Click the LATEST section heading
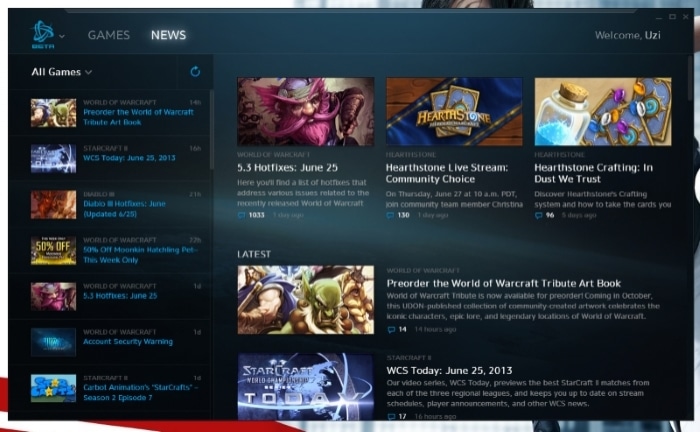The image size is (700, 432). 254,254
